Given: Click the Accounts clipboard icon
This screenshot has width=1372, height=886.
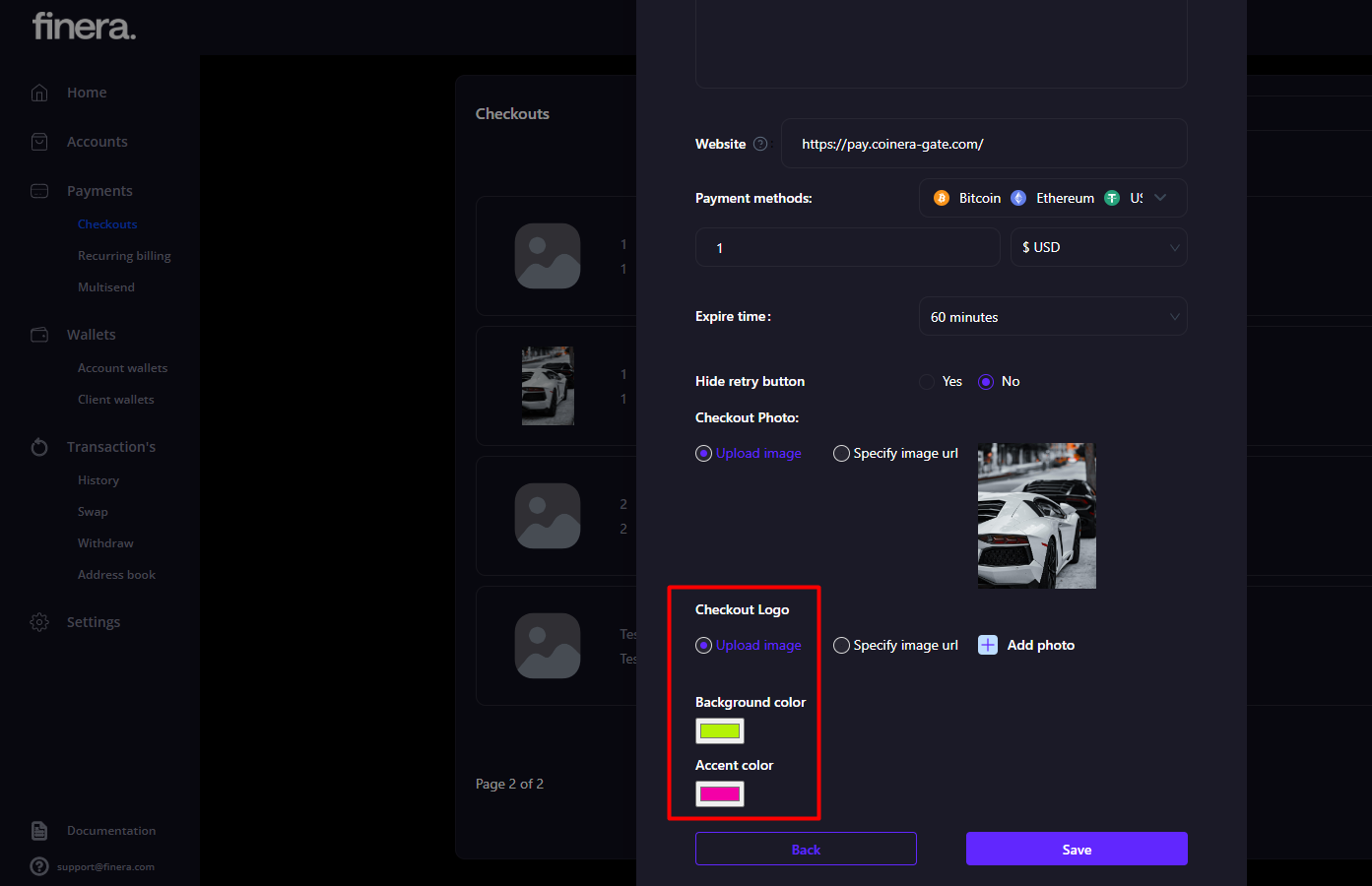Looking at the screenshot, I should (x=39, y=142).
